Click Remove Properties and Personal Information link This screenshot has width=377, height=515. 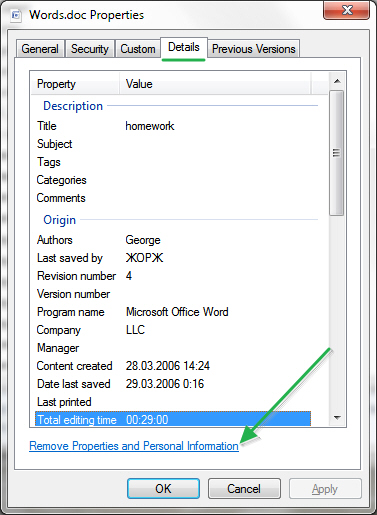[134, 446]
